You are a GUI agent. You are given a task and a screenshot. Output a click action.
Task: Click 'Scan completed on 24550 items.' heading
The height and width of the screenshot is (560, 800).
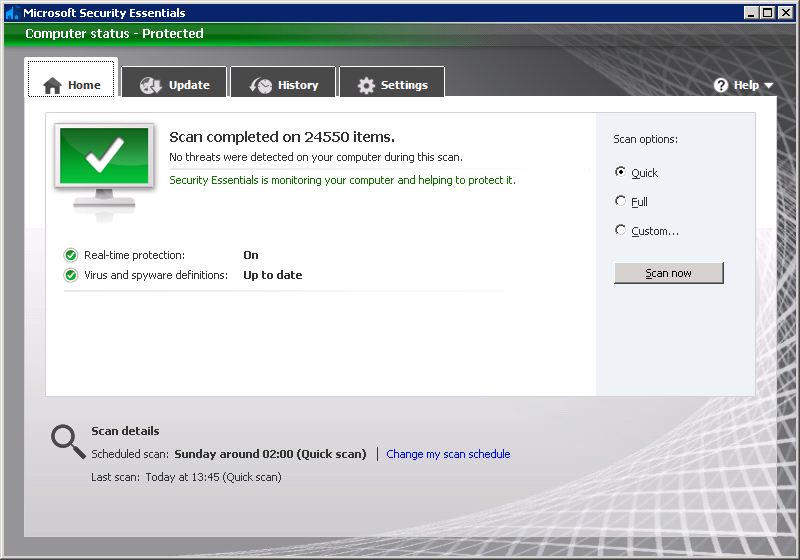tap(282, 137)
